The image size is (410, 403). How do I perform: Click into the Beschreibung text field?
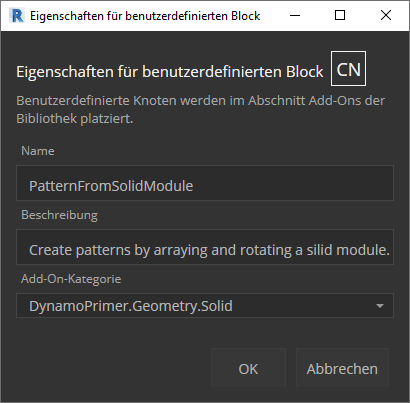pos(205,247)
